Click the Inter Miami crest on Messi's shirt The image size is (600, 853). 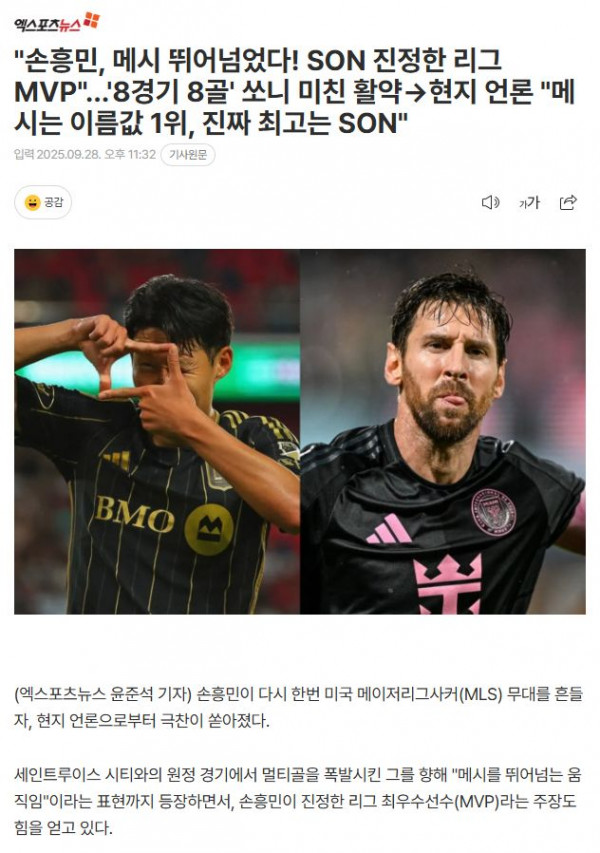(494, 511)
